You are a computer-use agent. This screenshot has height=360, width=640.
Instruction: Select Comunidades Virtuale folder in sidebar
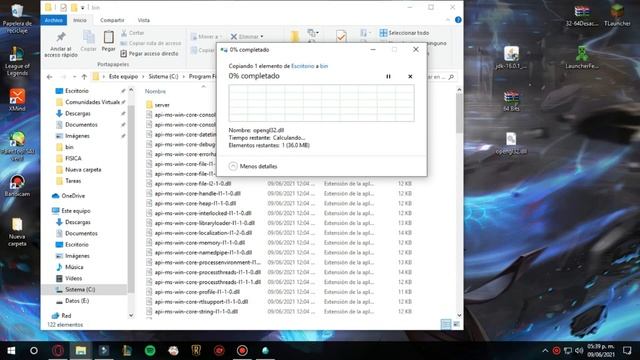click(x=92, y=102)
